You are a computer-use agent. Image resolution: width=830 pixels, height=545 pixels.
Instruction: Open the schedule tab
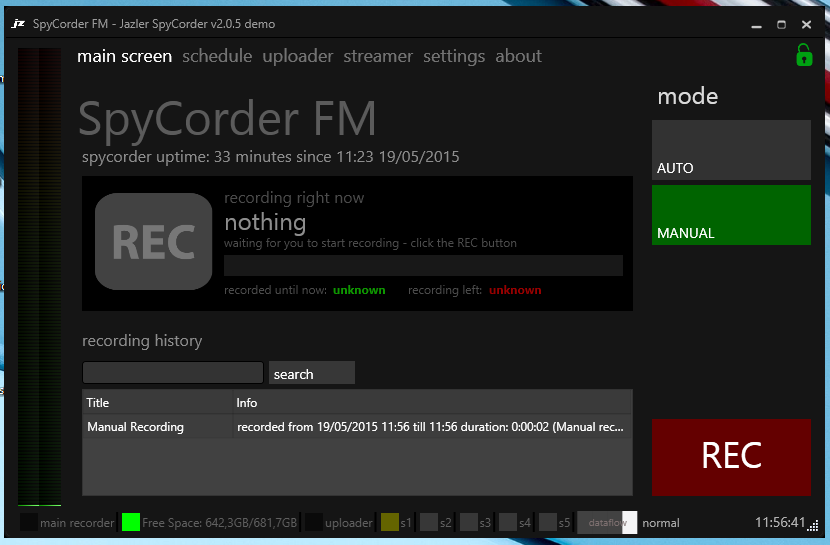pyautogui.click(x=217, y=56)
